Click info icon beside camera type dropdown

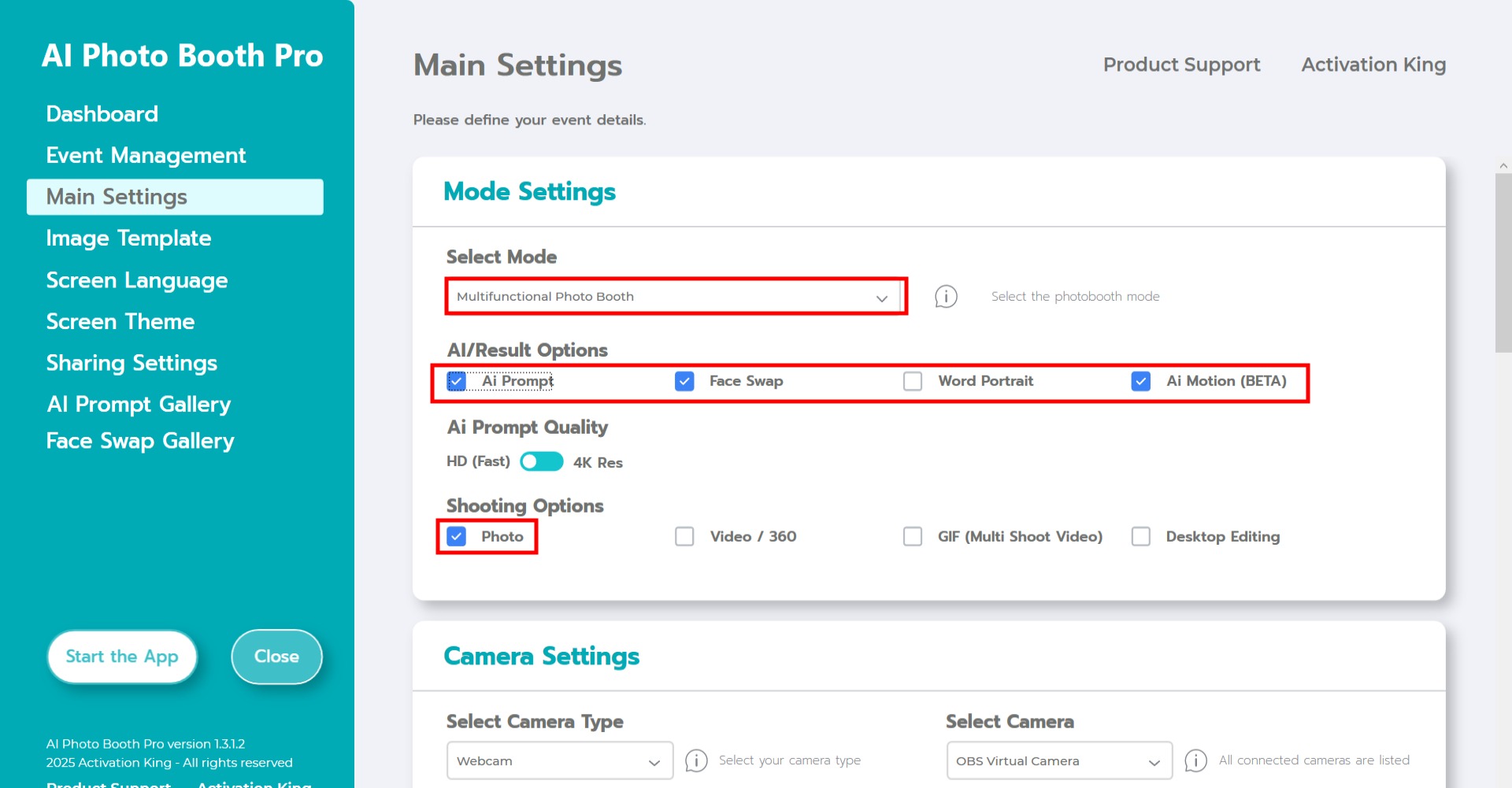coord(696,760)
